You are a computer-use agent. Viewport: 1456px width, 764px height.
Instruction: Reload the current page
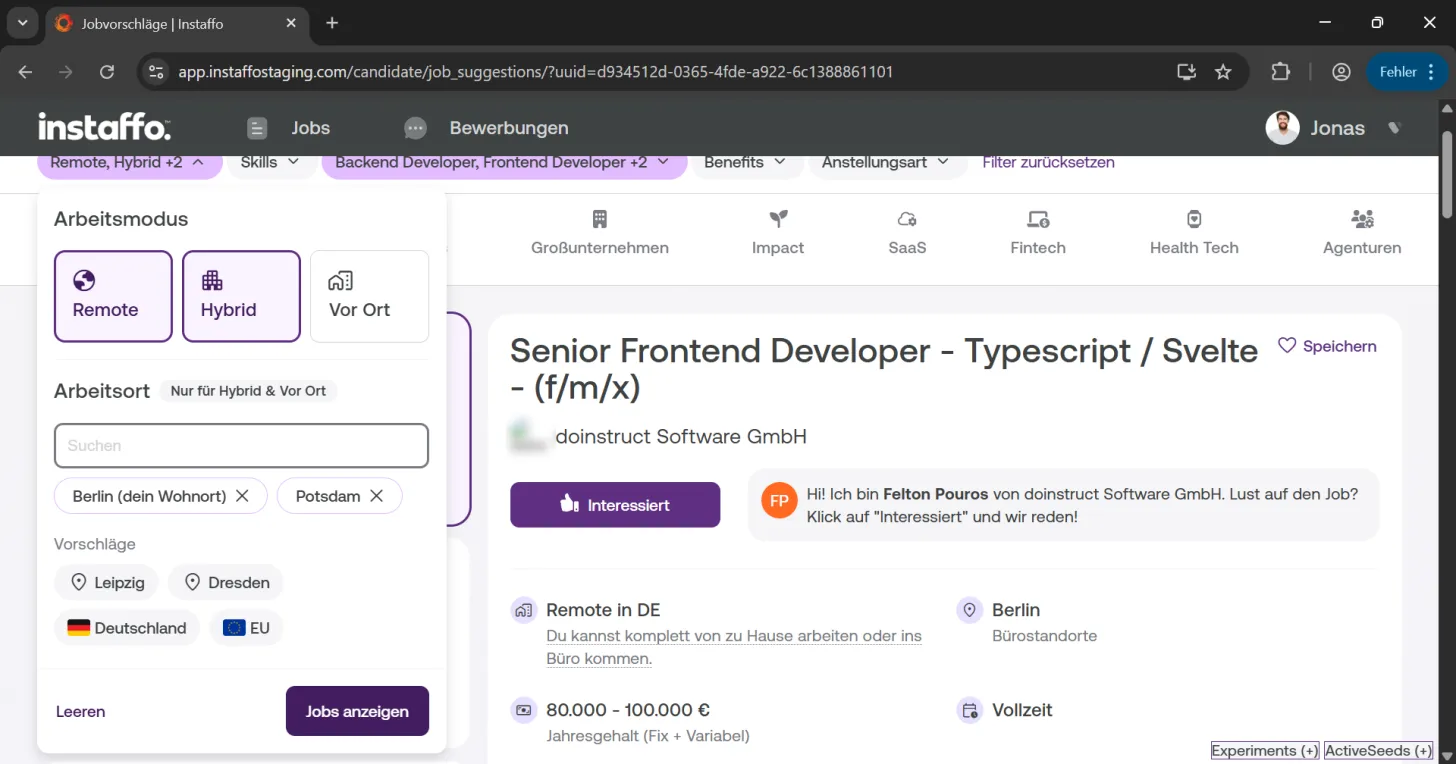tap(107, 72)
